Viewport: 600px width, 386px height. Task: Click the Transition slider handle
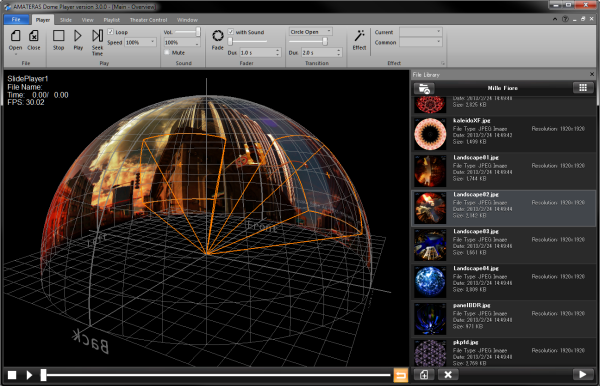click(325, 41)
